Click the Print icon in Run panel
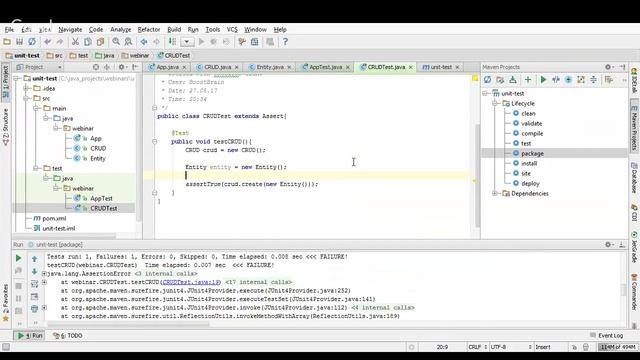 click(x=35, y=309)
